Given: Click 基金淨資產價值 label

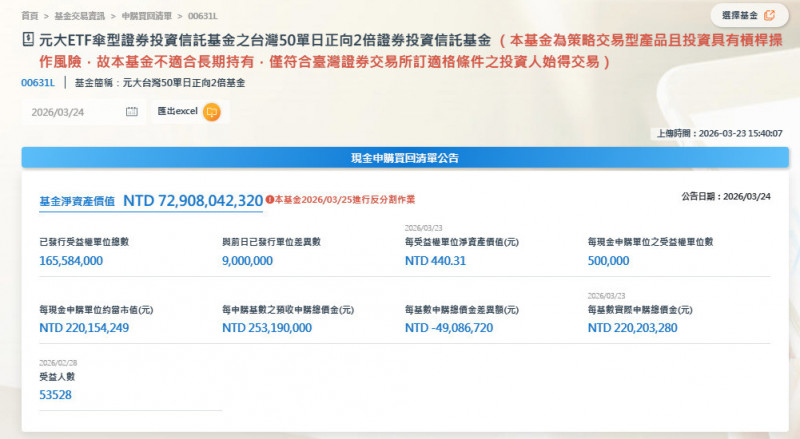Looking at the screenshot, I should pyautogui.click(x=77, y=201).
